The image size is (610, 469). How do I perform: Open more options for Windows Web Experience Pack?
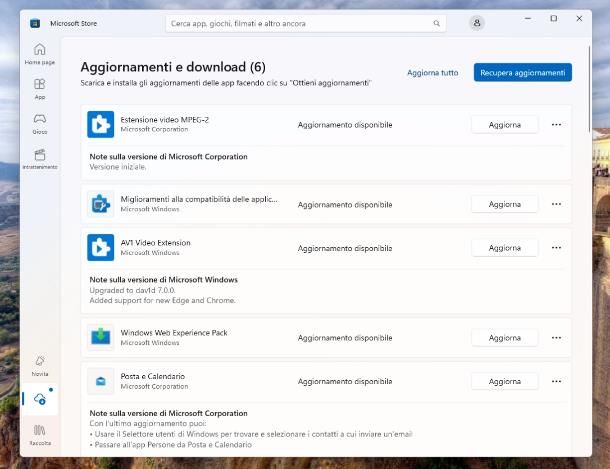pos(556,338)
